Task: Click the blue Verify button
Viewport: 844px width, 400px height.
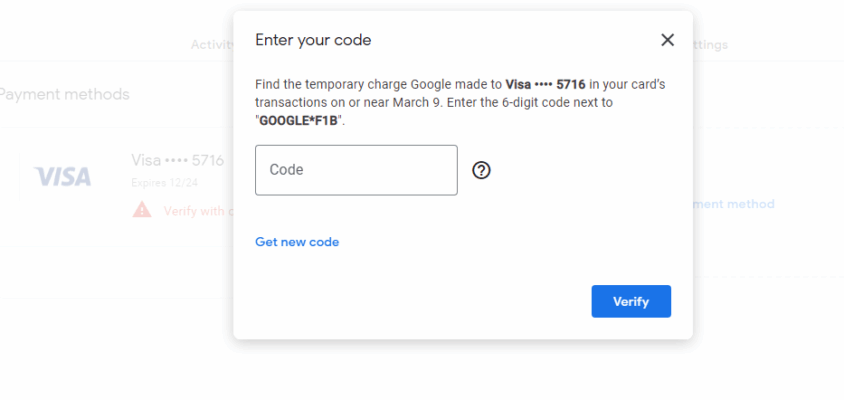Action: [631, 301]
